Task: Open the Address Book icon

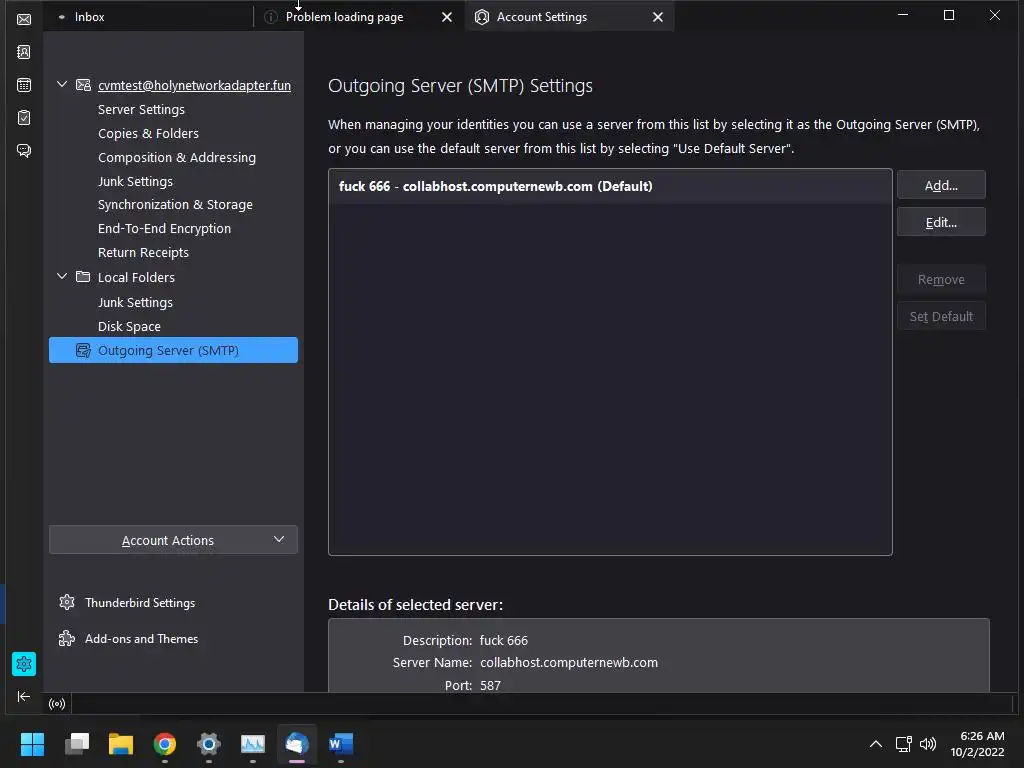Action: coord(24,52)
